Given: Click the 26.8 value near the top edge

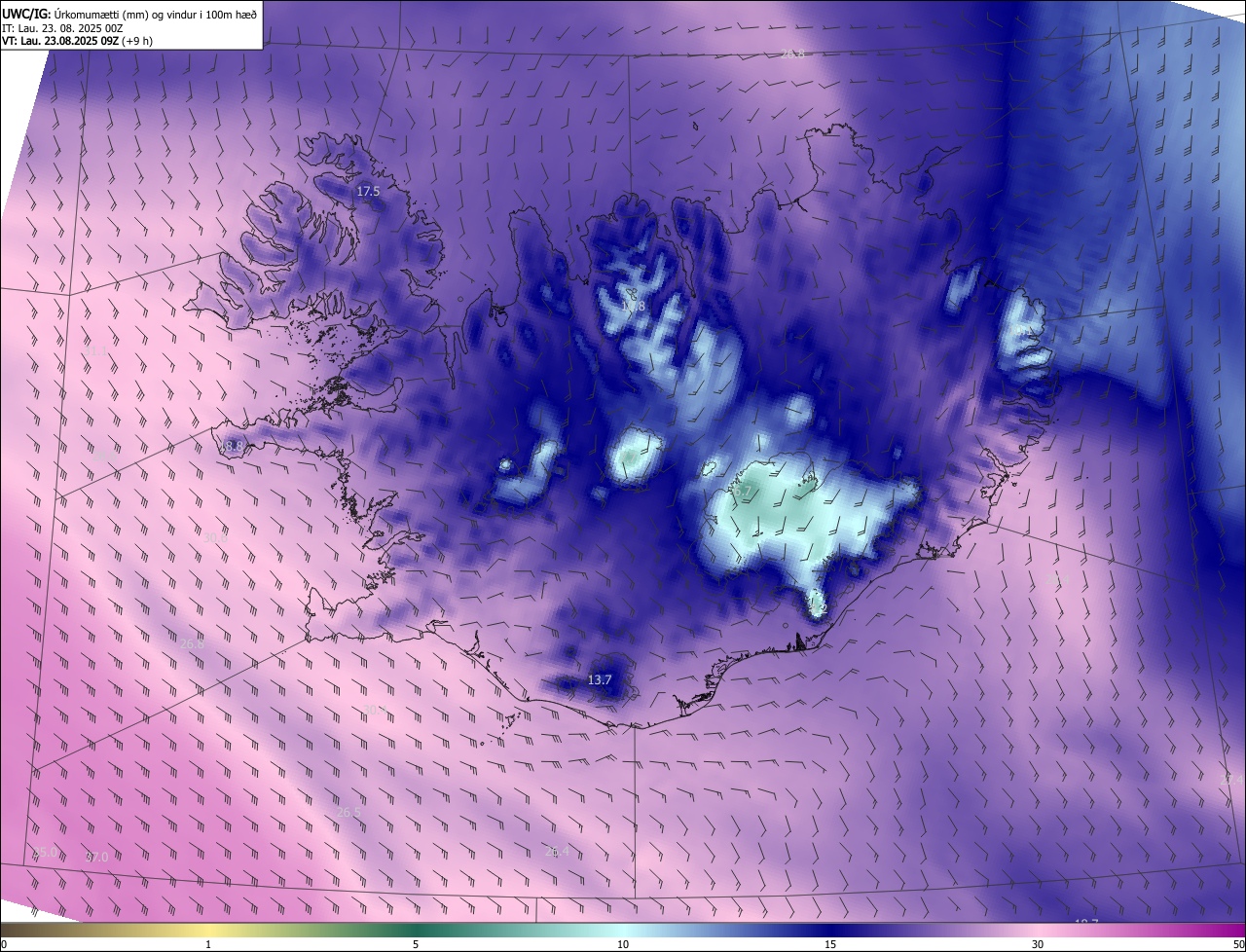Looking at the screenshot, I should 792,54.
